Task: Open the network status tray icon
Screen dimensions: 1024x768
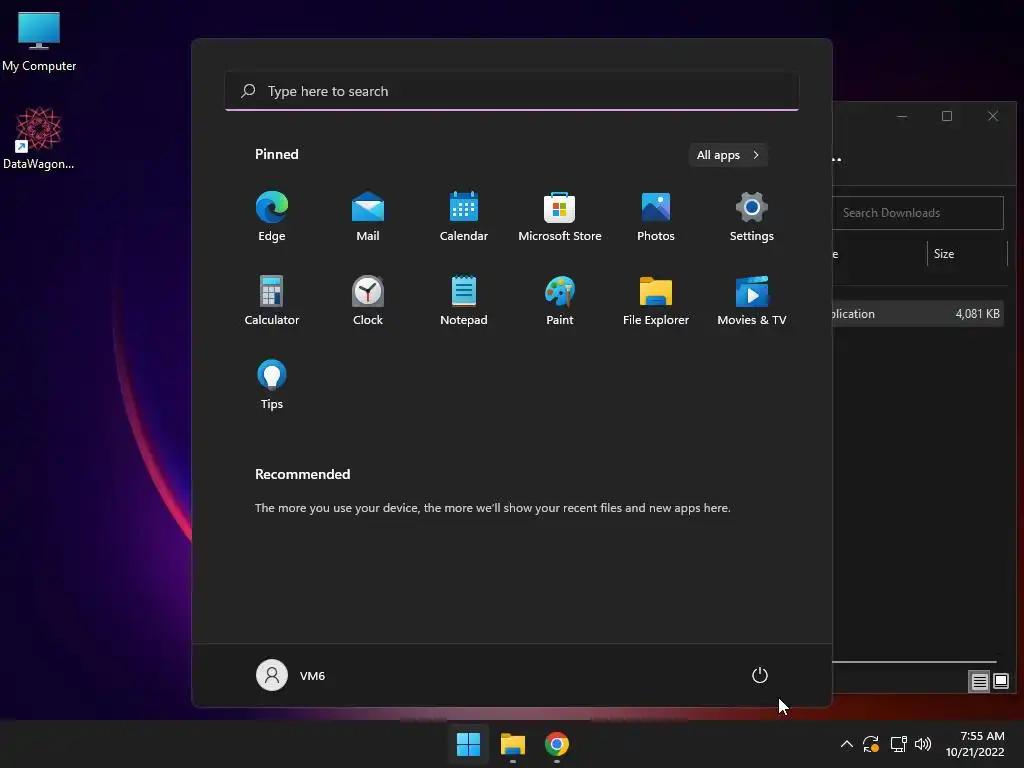Action: tap(899, 744)
